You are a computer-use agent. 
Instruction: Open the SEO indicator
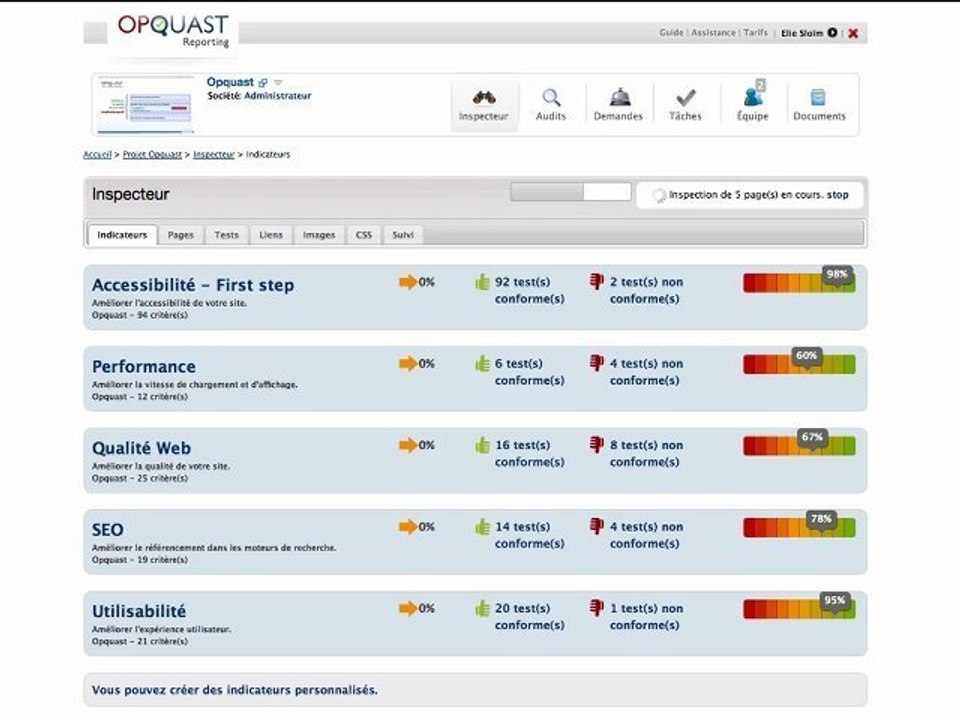108,530
